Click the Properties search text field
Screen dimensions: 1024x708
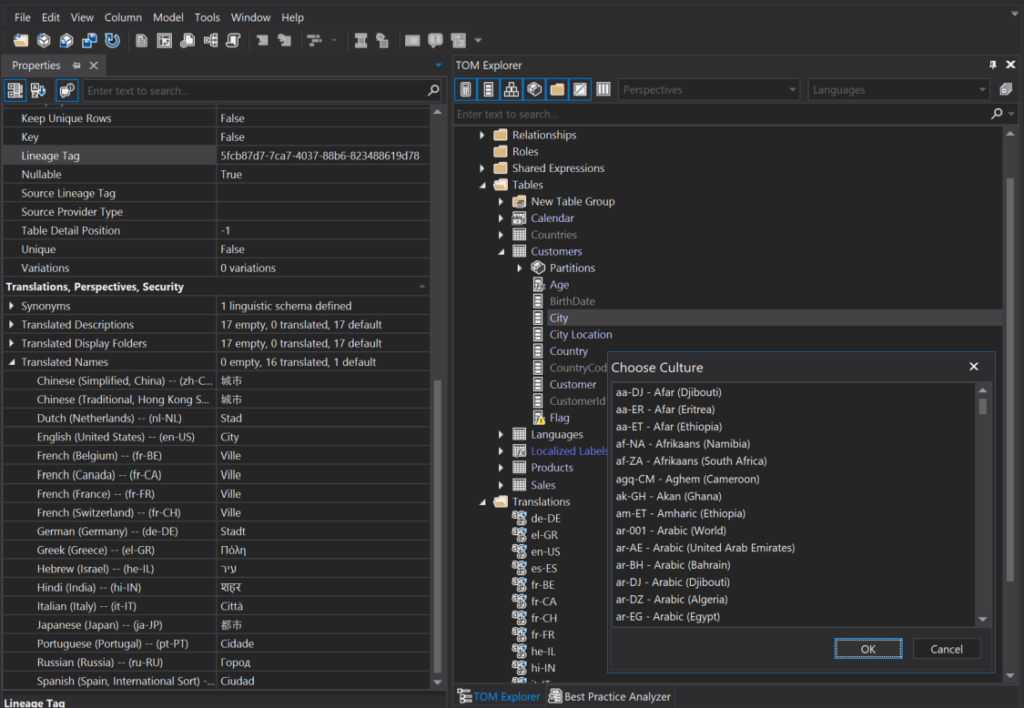tap(253, 91)
